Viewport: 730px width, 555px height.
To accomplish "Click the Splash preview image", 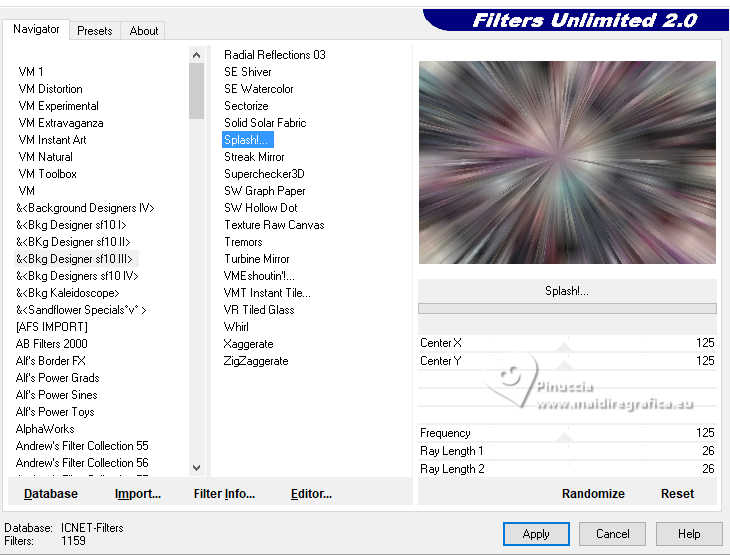I will point(567,162).
